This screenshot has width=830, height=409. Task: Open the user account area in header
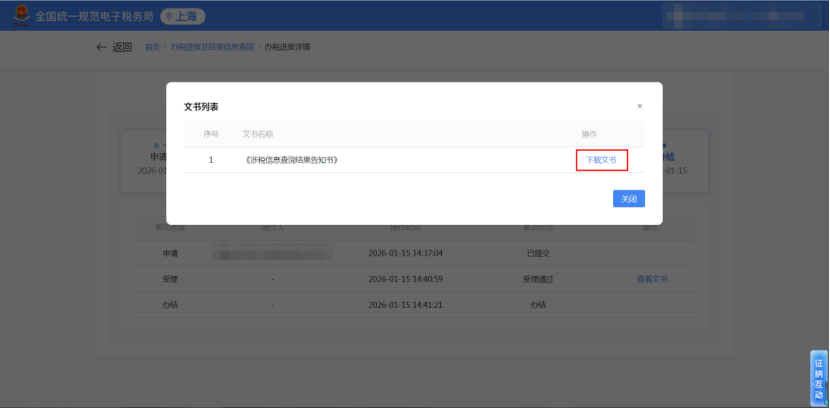(739, 17)
